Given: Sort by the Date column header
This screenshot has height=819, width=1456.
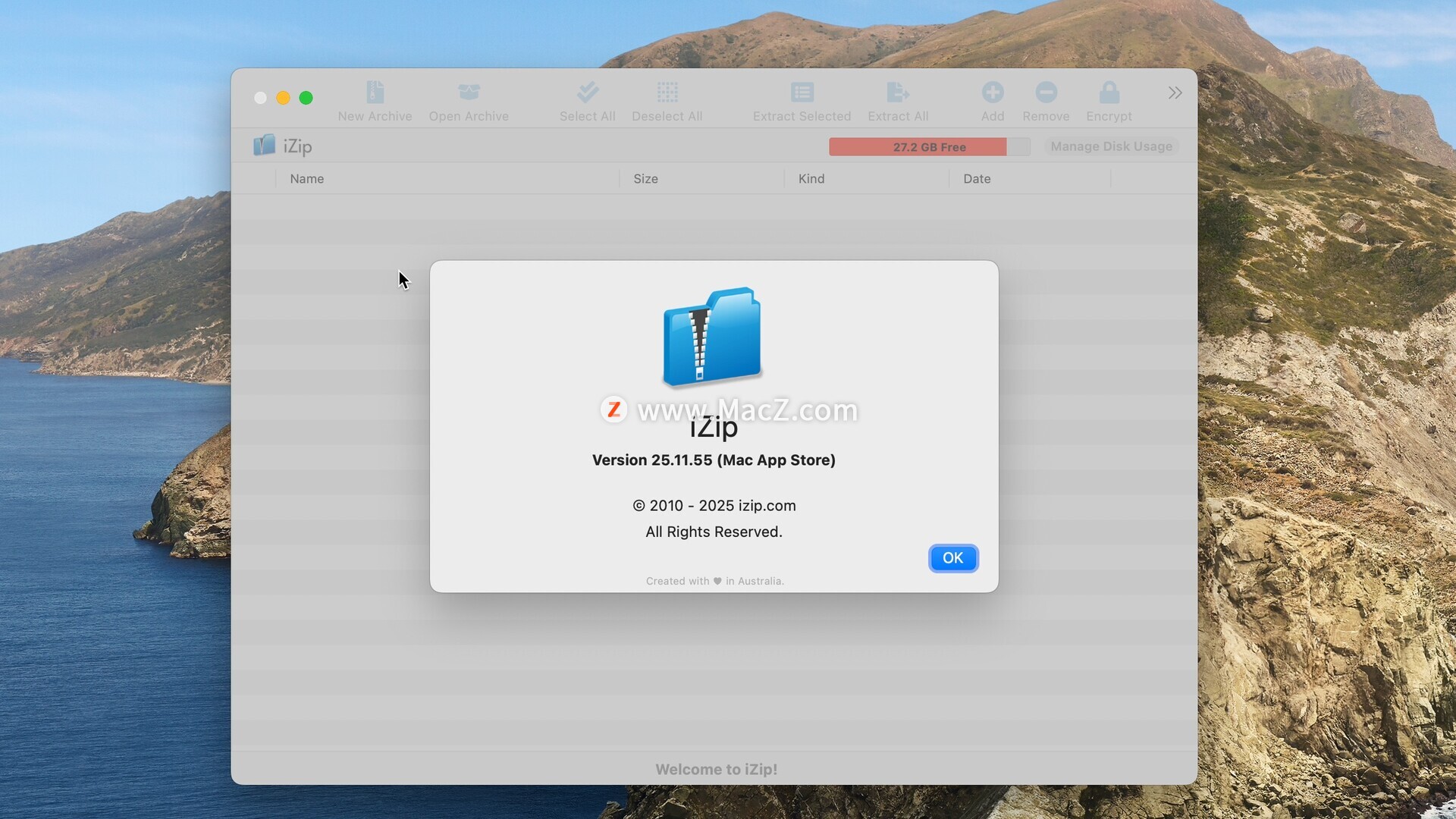Looking at the screenshot, I should [x=977, y=179].
